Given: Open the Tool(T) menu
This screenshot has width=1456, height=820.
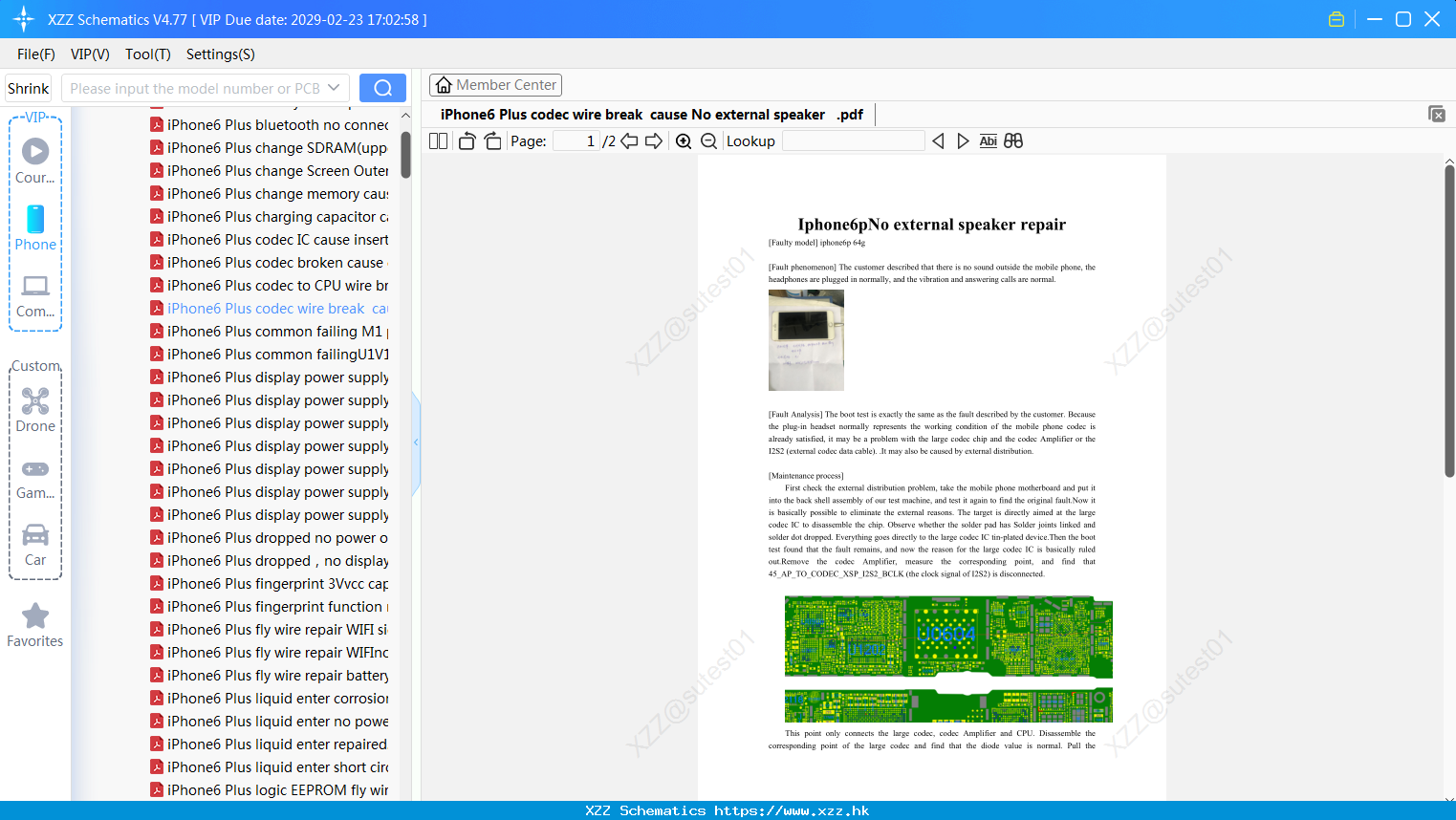Looking at the screenshot, I should click(148, 54).
